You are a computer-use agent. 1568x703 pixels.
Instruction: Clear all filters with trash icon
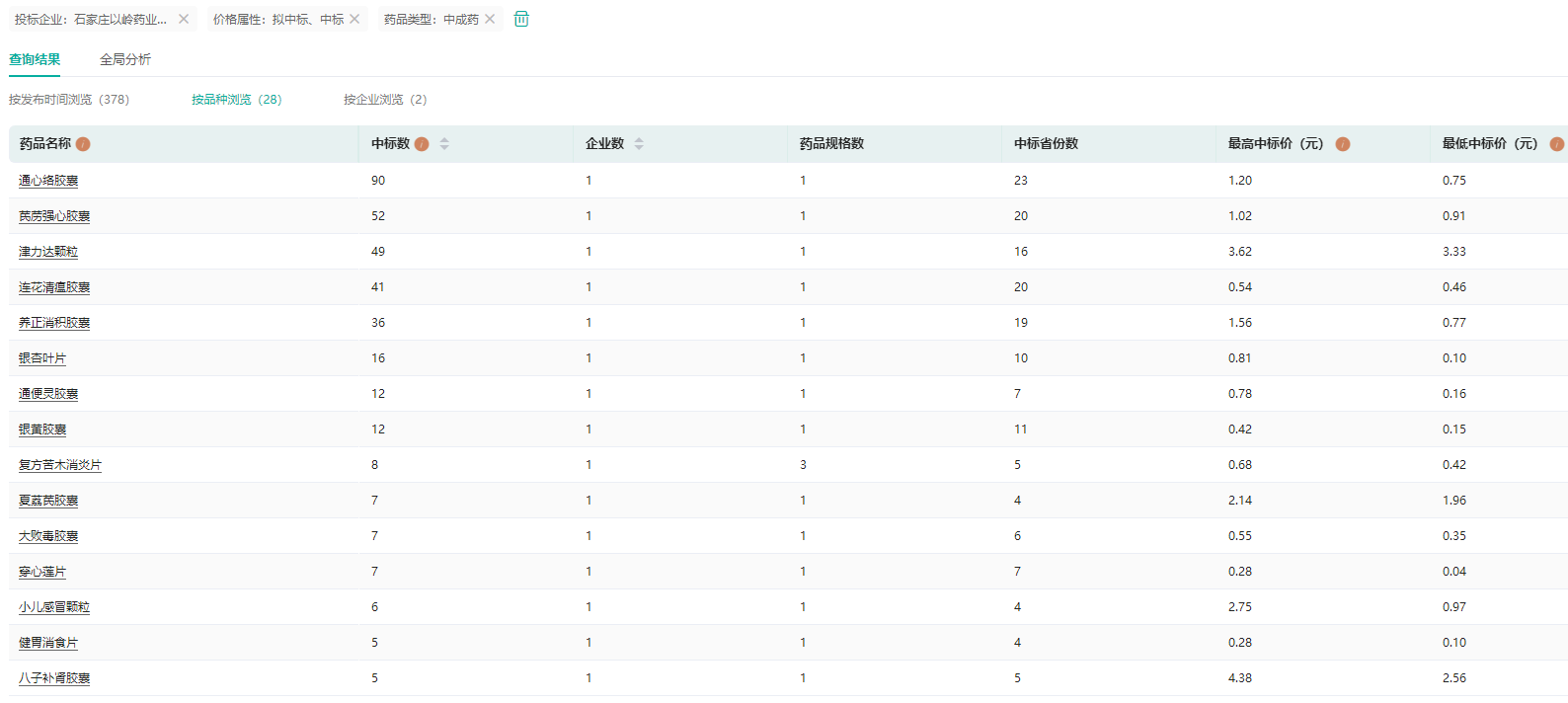click(x=521, y=19)
